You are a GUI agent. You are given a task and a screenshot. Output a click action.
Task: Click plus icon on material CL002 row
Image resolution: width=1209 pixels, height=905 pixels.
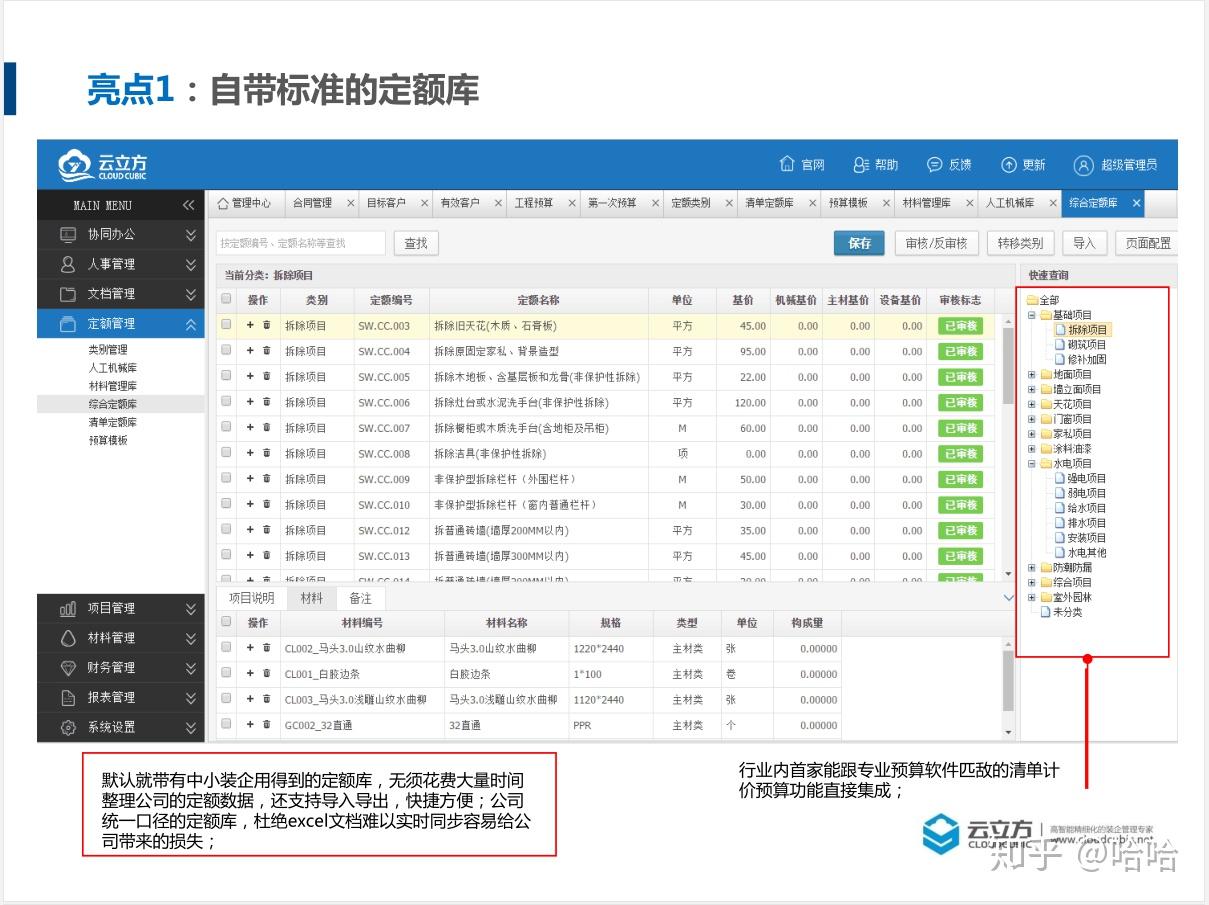point(251,648)
